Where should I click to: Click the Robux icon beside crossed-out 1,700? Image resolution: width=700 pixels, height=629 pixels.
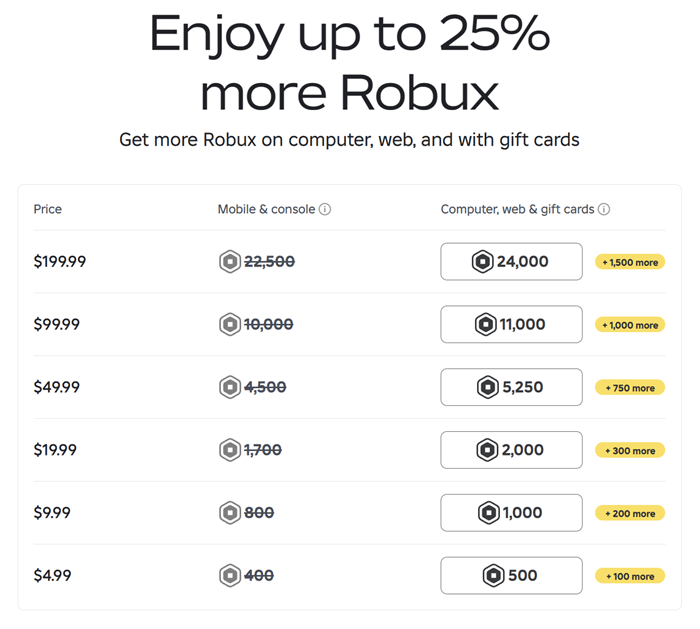click(x=230, y=451)
